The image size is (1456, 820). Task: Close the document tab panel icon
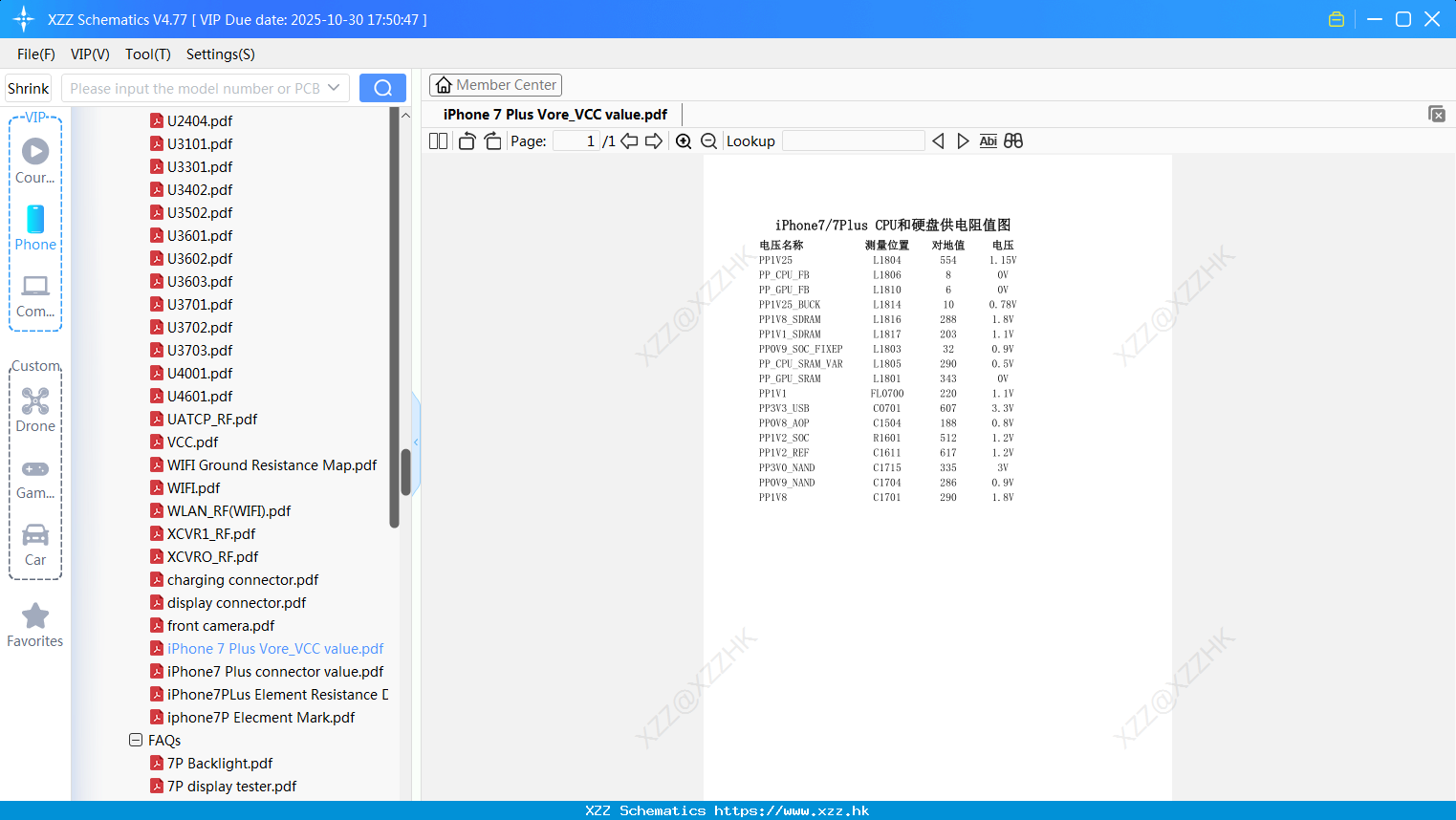[1437, 114]
